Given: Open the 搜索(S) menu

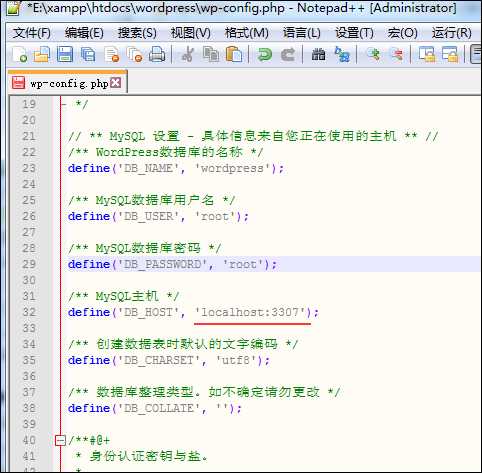Looking at the screenshot, I should (x=137, y=33).
